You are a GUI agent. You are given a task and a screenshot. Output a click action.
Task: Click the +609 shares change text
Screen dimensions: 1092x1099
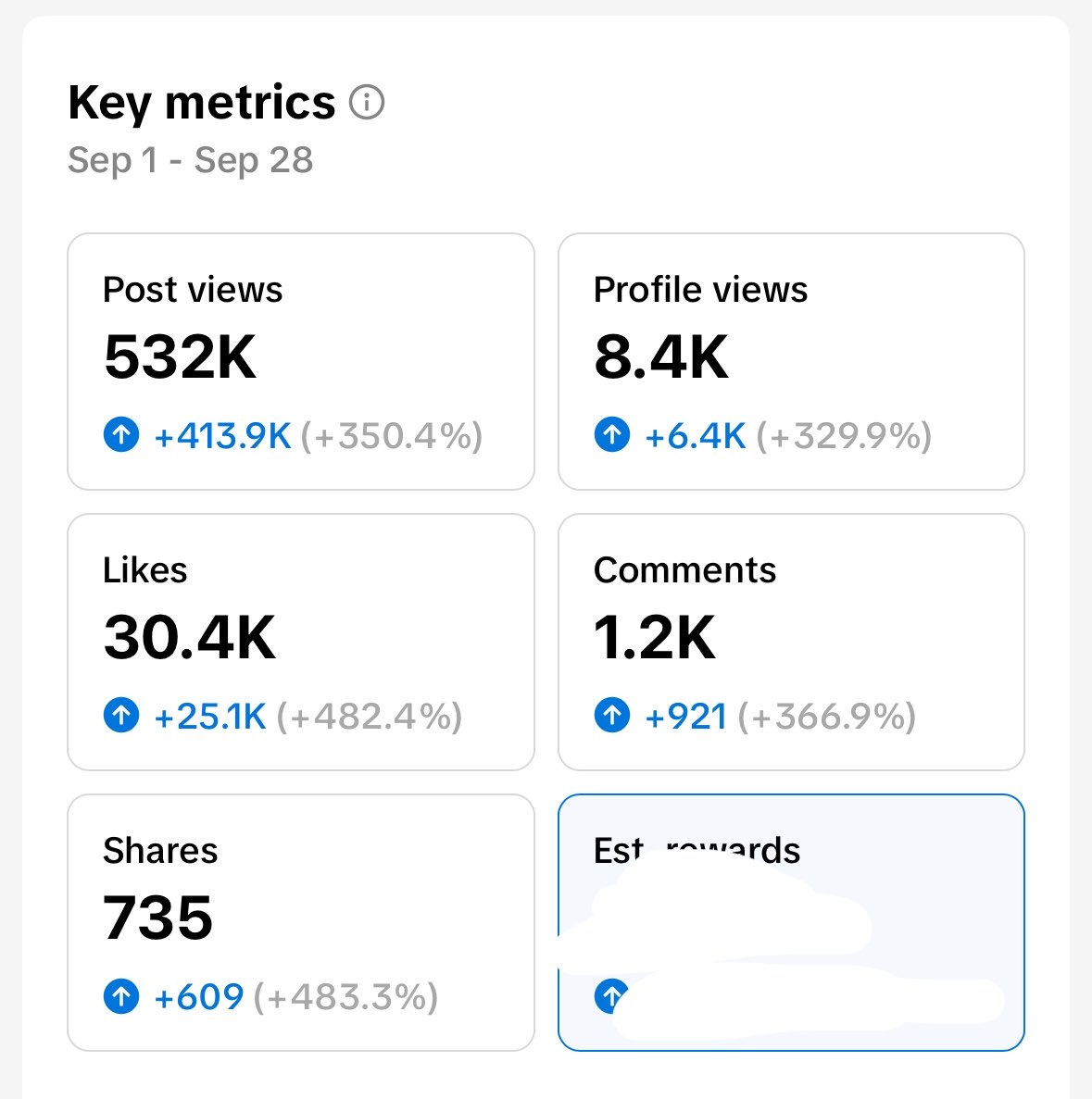pos(198,996)
